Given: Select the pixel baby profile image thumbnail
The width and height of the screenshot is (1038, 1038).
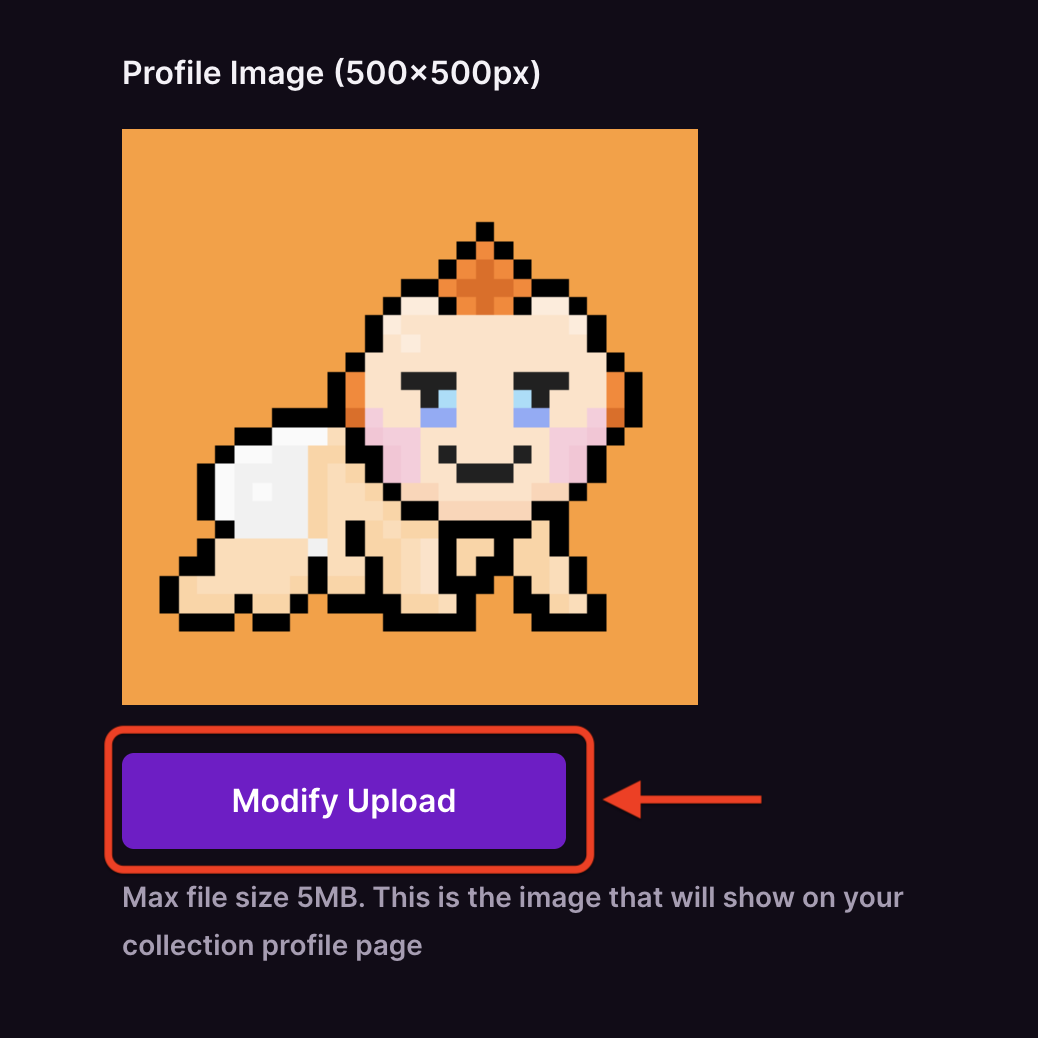Looking at the screenshot, I should [x=410, y=416].
